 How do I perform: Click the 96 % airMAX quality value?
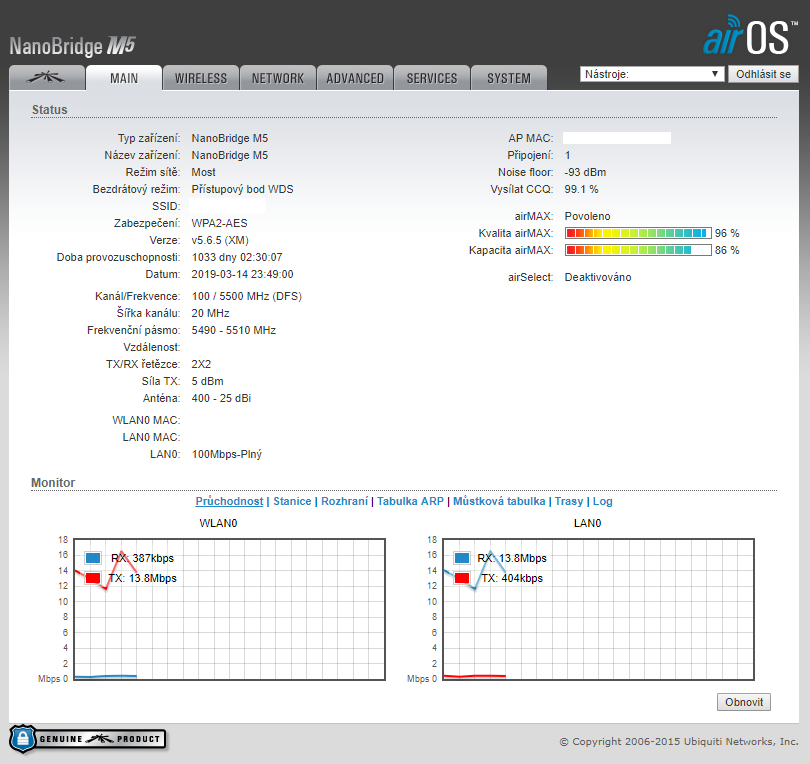(727, 233)
